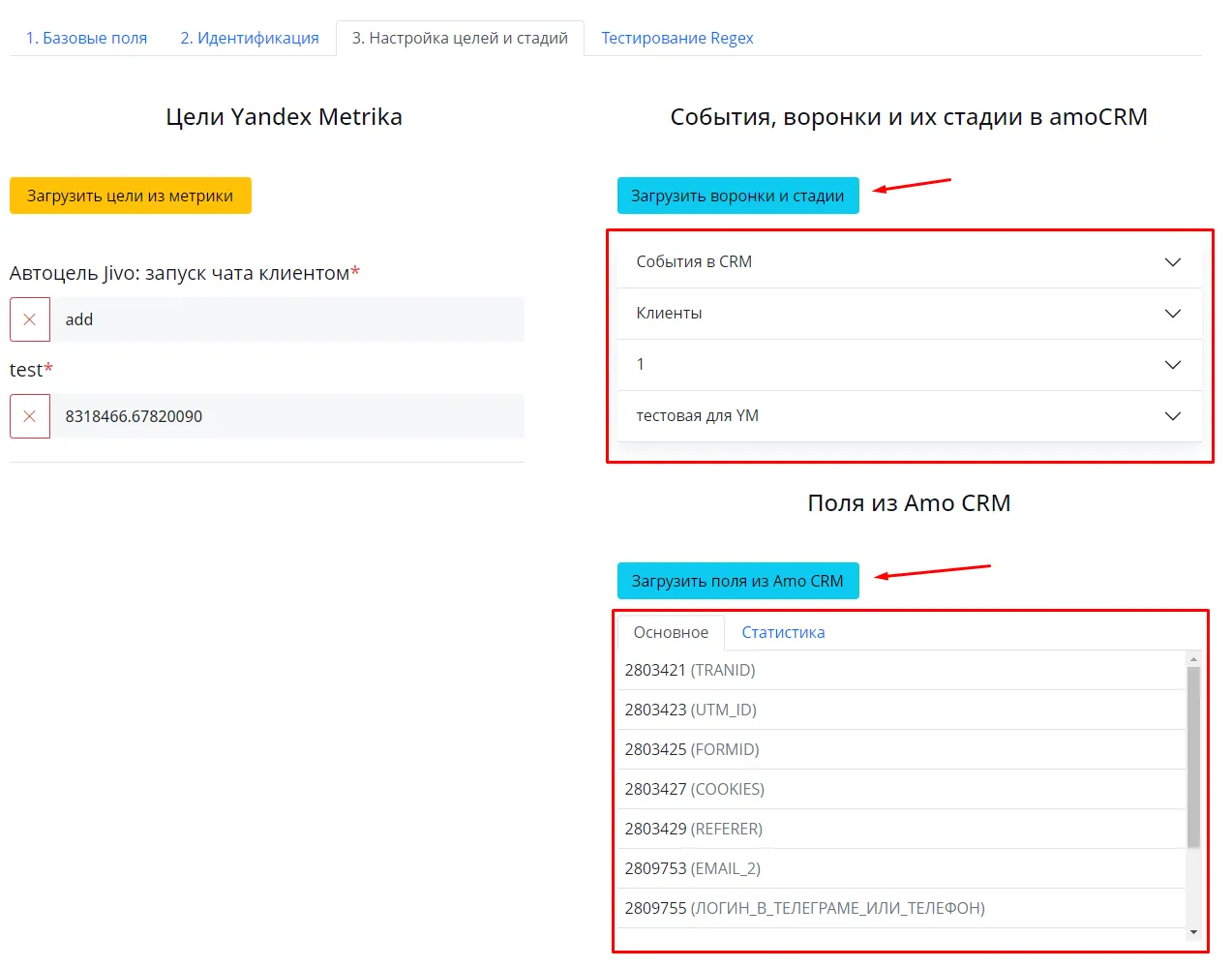Click the fields list scrollbar thumb
The width and height of the screenshot is (1232, 968).
pos(1193,757)
